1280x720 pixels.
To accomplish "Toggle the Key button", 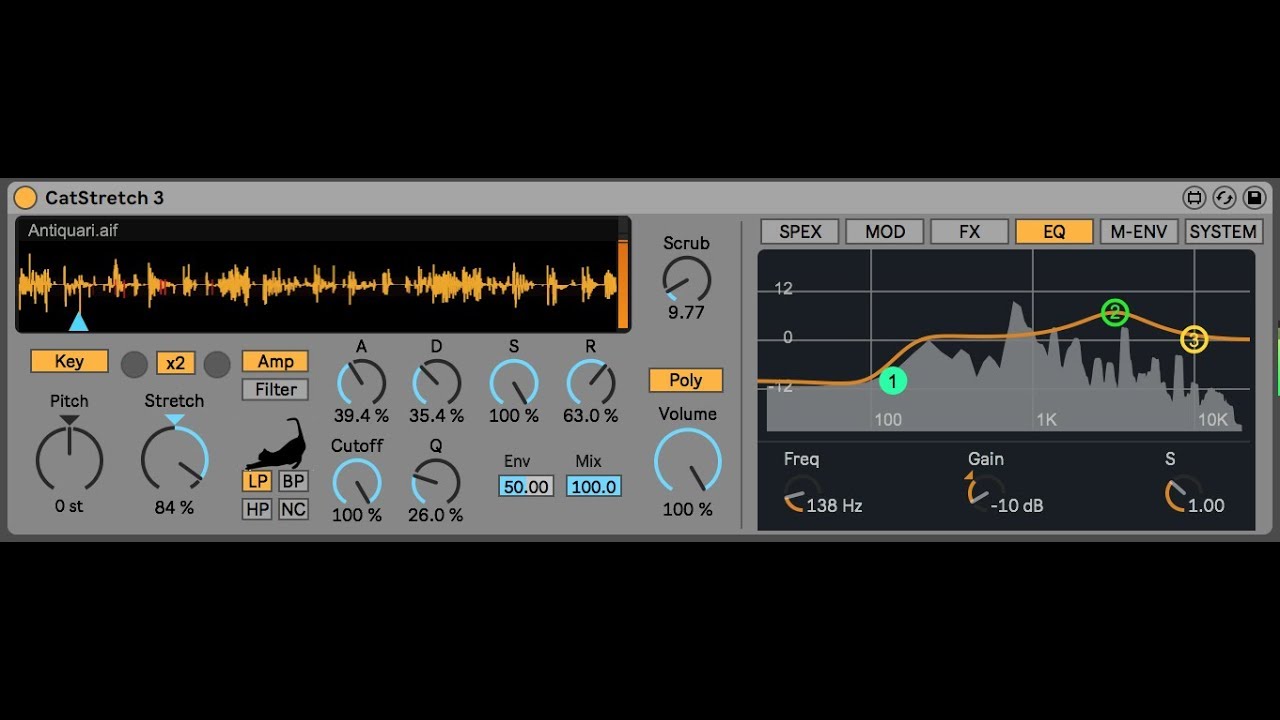I will point(69,361).
